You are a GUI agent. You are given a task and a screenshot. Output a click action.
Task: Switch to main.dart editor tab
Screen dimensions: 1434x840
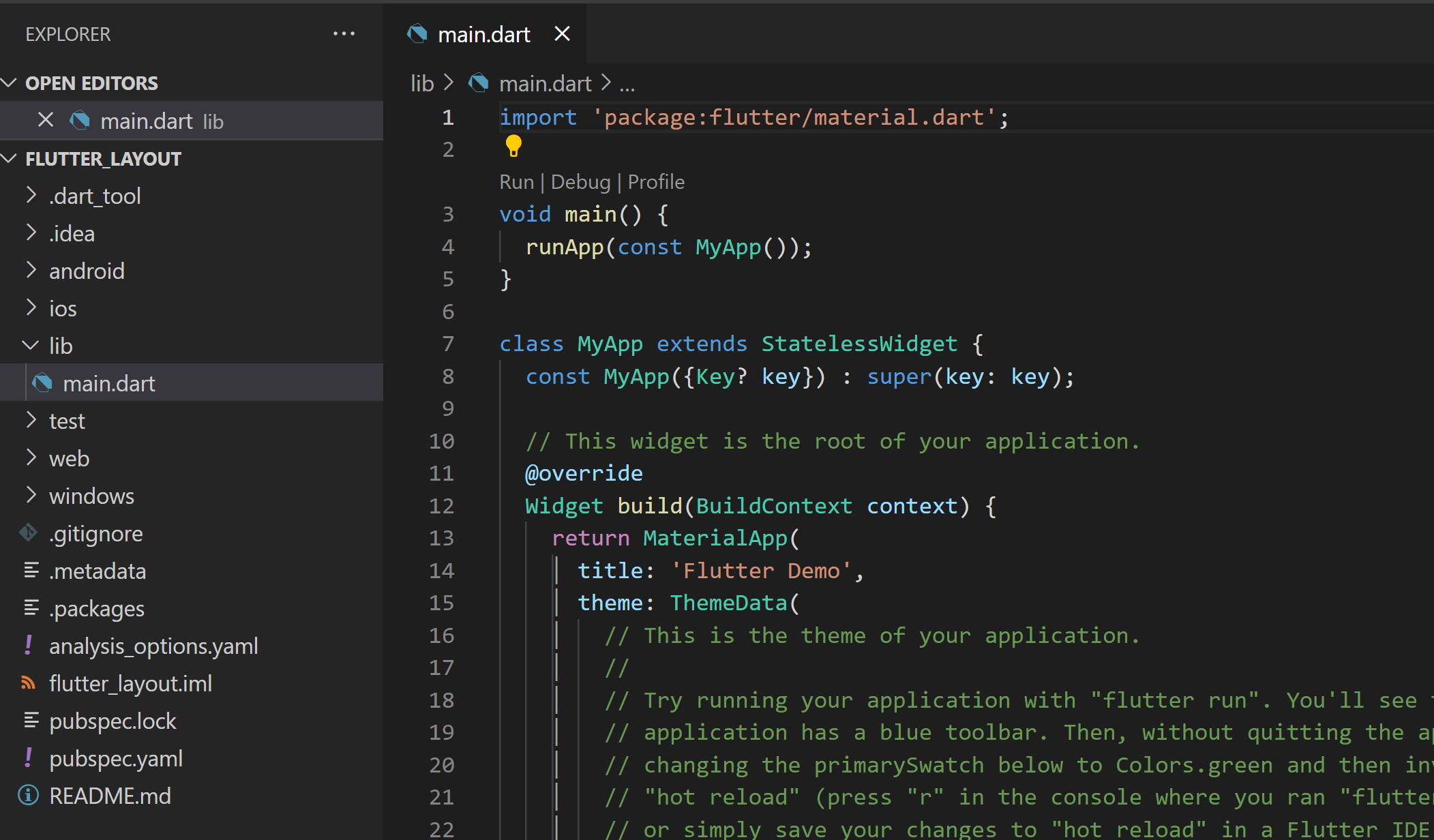[483, 34]
